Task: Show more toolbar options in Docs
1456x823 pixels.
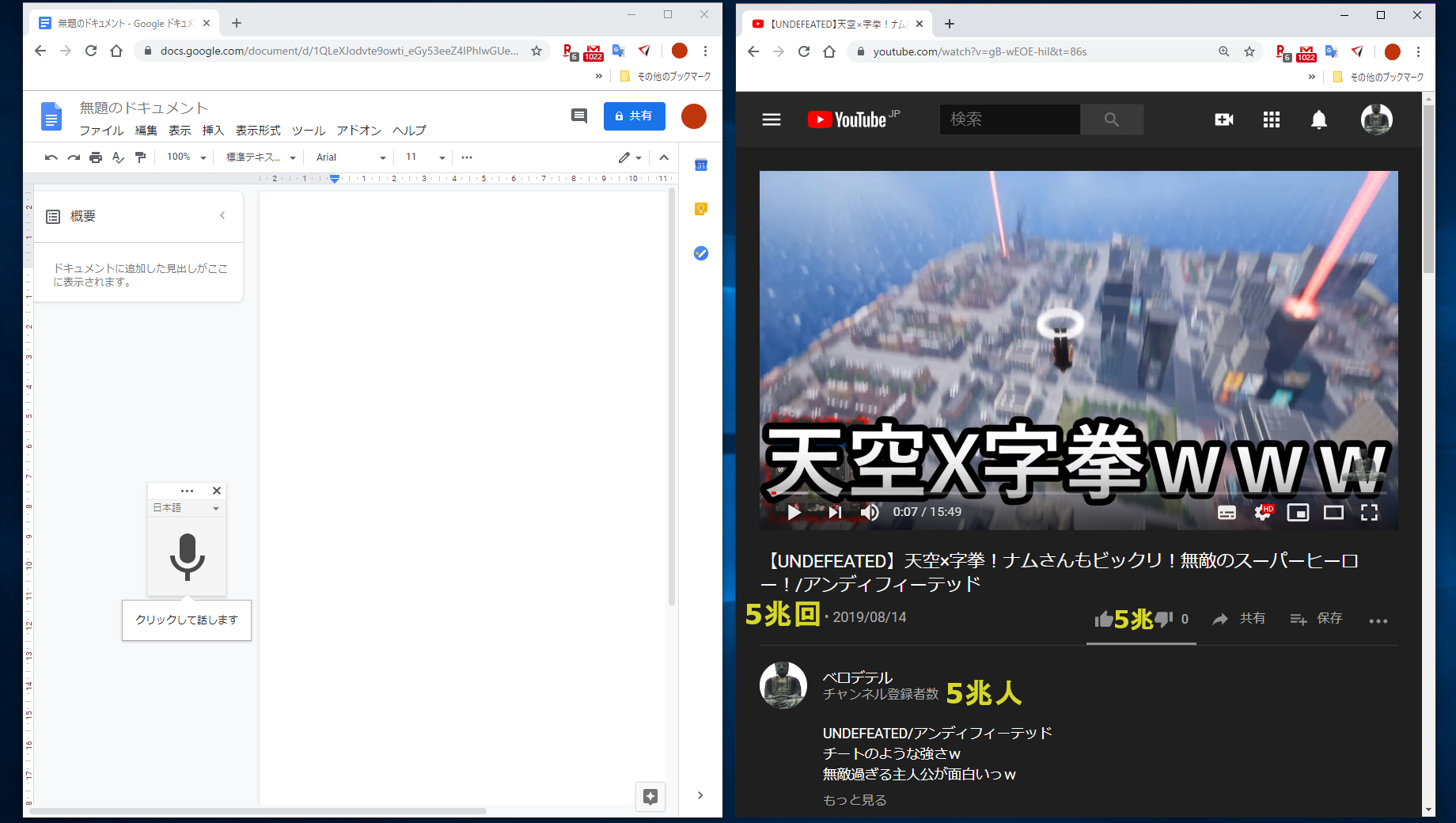Action: [467, 157]
